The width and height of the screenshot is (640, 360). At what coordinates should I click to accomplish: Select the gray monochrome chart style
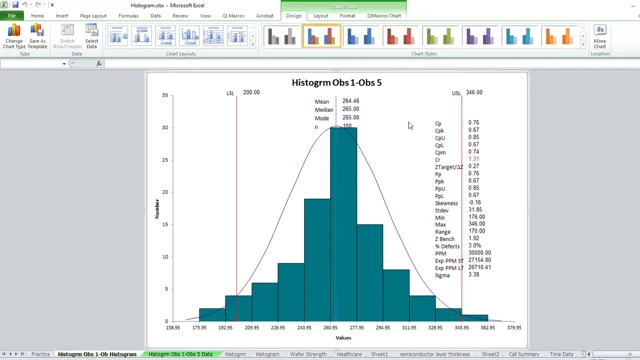(281, 36)
